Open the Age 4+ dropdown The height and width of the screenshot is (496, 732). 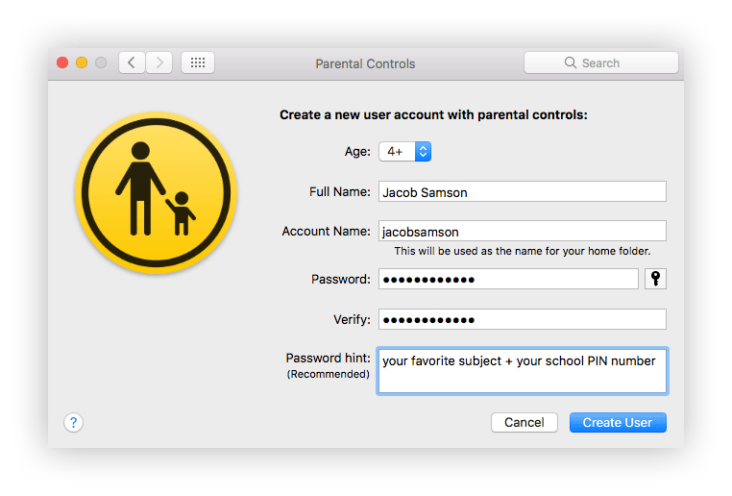[x=405, y=151]
